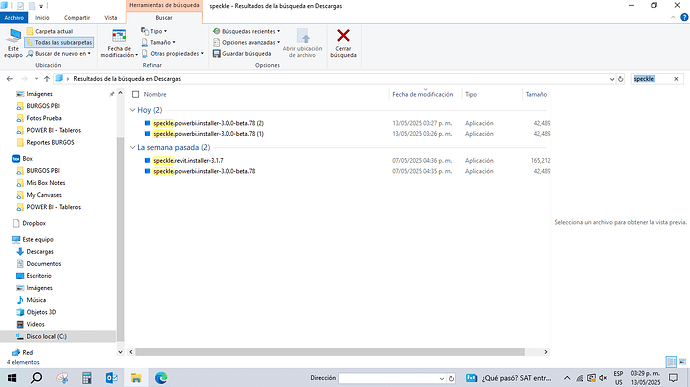The image size is (690, 387).
Task: Select the Buscar ribbon tab
Action: click(164, 18)
